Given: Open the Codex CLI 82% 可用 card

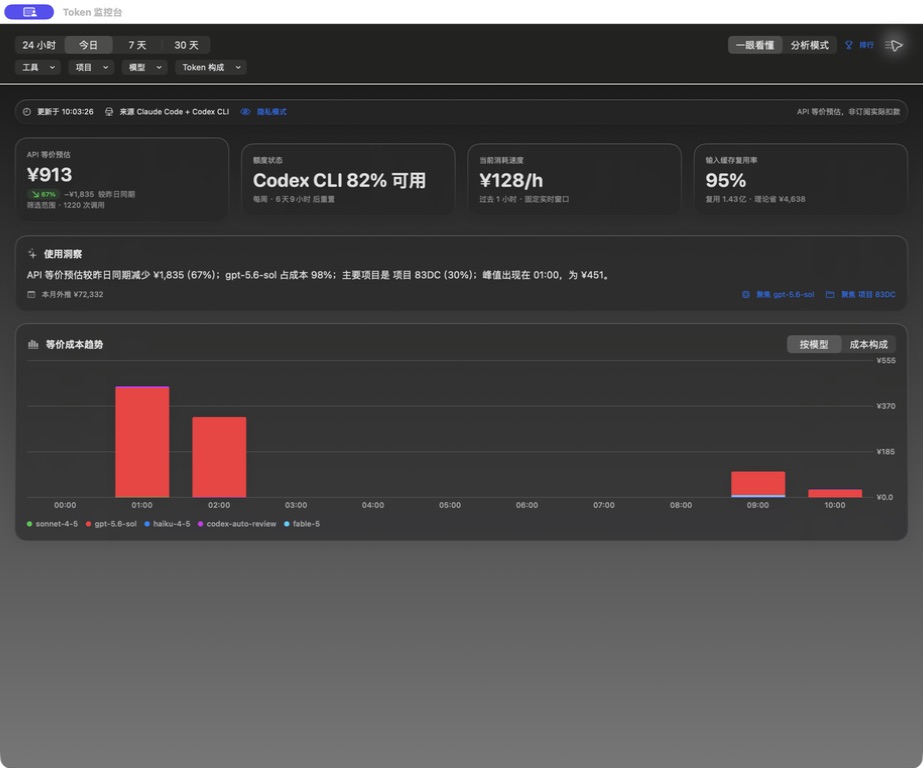Looking at the screenshot, I should pyautogui.click(x=348, y=179).
